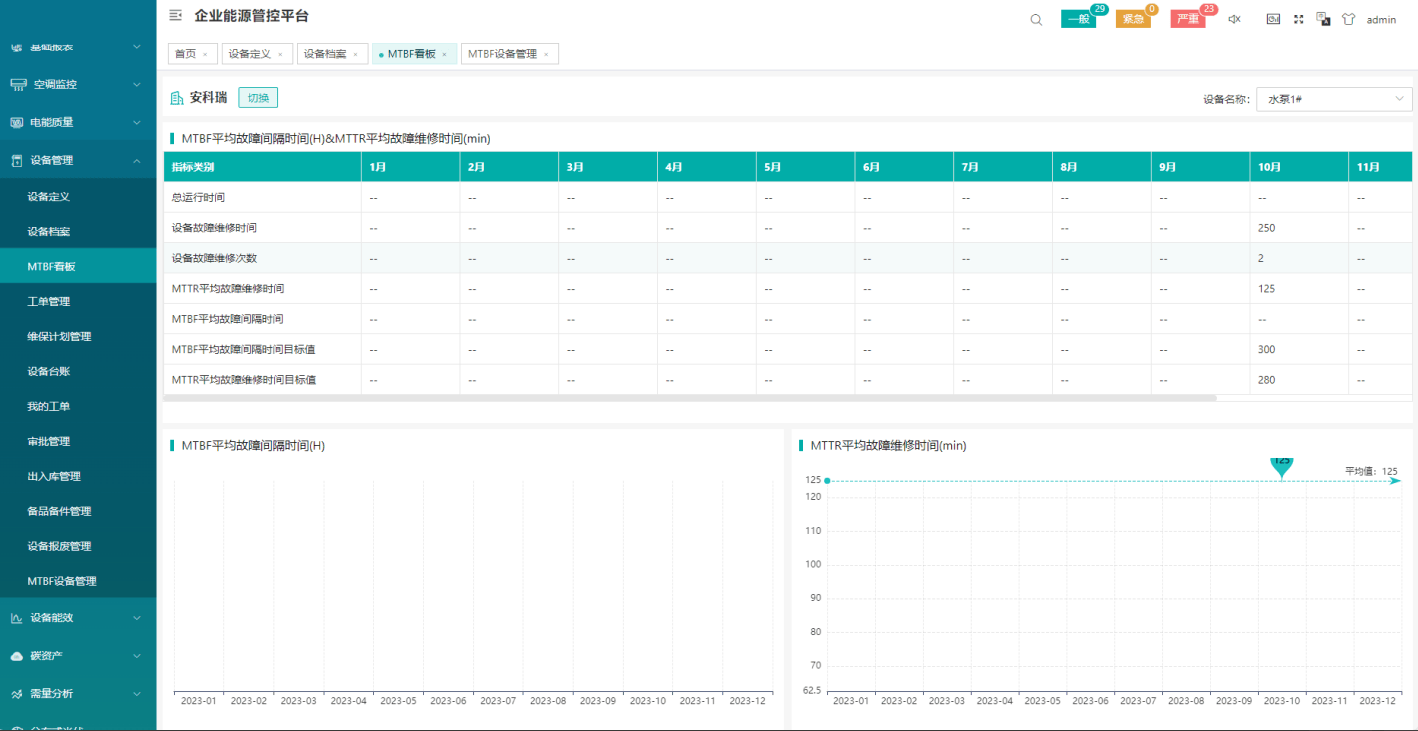Viewport: 1418px width, 731px height.
Task: Click the 碳资产 cloud icon
Action: (x=17, y=656)
